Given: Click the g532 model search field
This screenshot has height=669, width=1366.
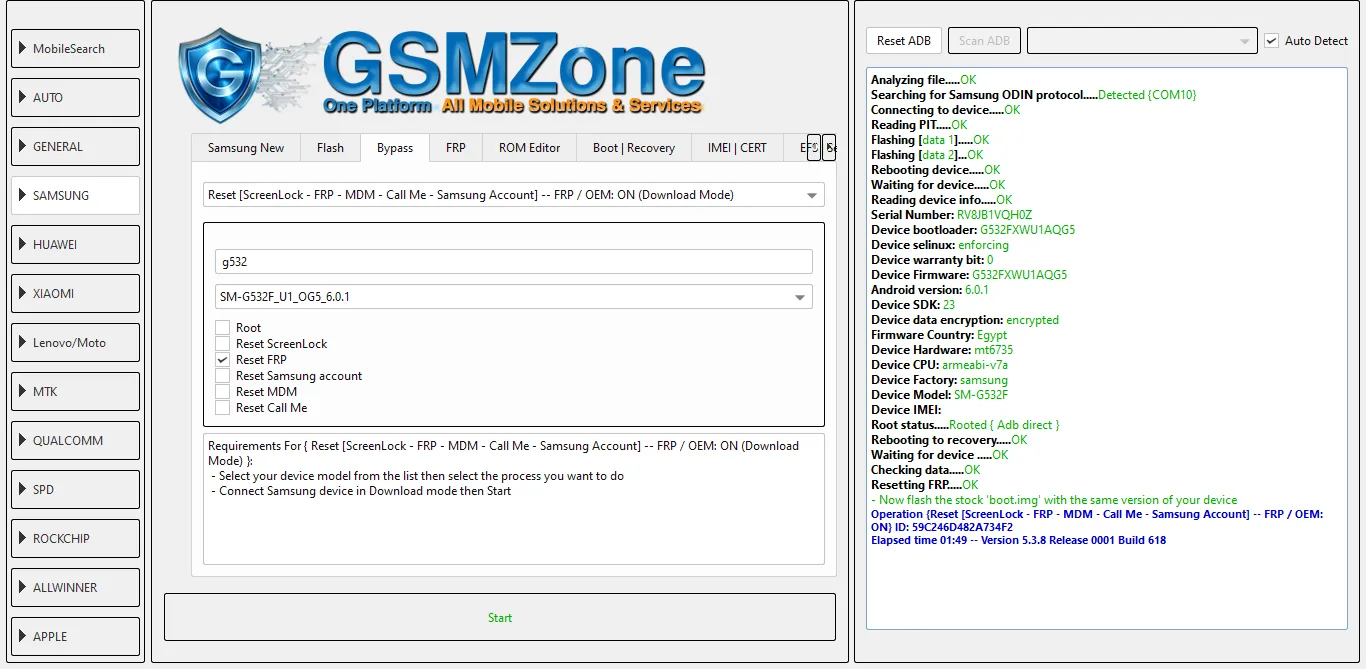Looking at the screenshot, I should (513, 262).
